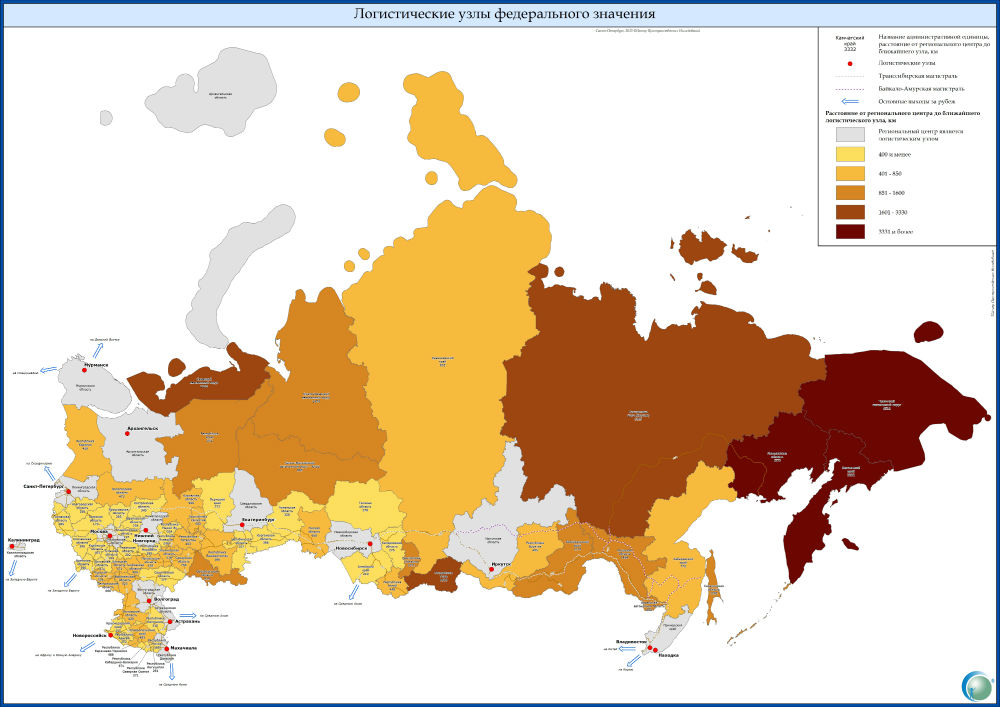The height and width of the screenshot is (707, 1000).
Task: Select the '400 и менее' light yellow swatch
Action: pos(850,155)
